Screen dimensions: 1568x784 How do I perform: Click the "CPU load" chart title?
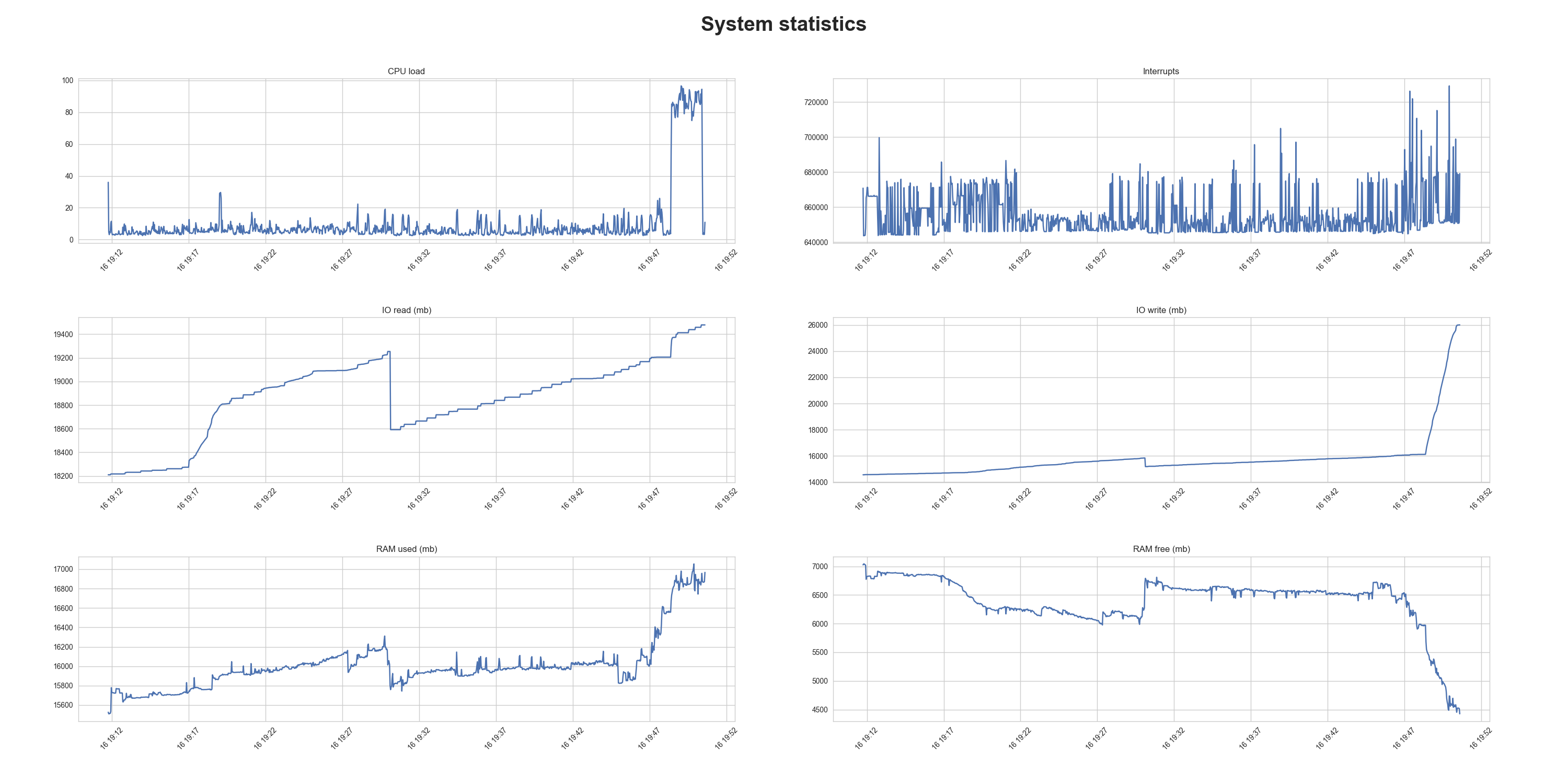click(406, 71)
